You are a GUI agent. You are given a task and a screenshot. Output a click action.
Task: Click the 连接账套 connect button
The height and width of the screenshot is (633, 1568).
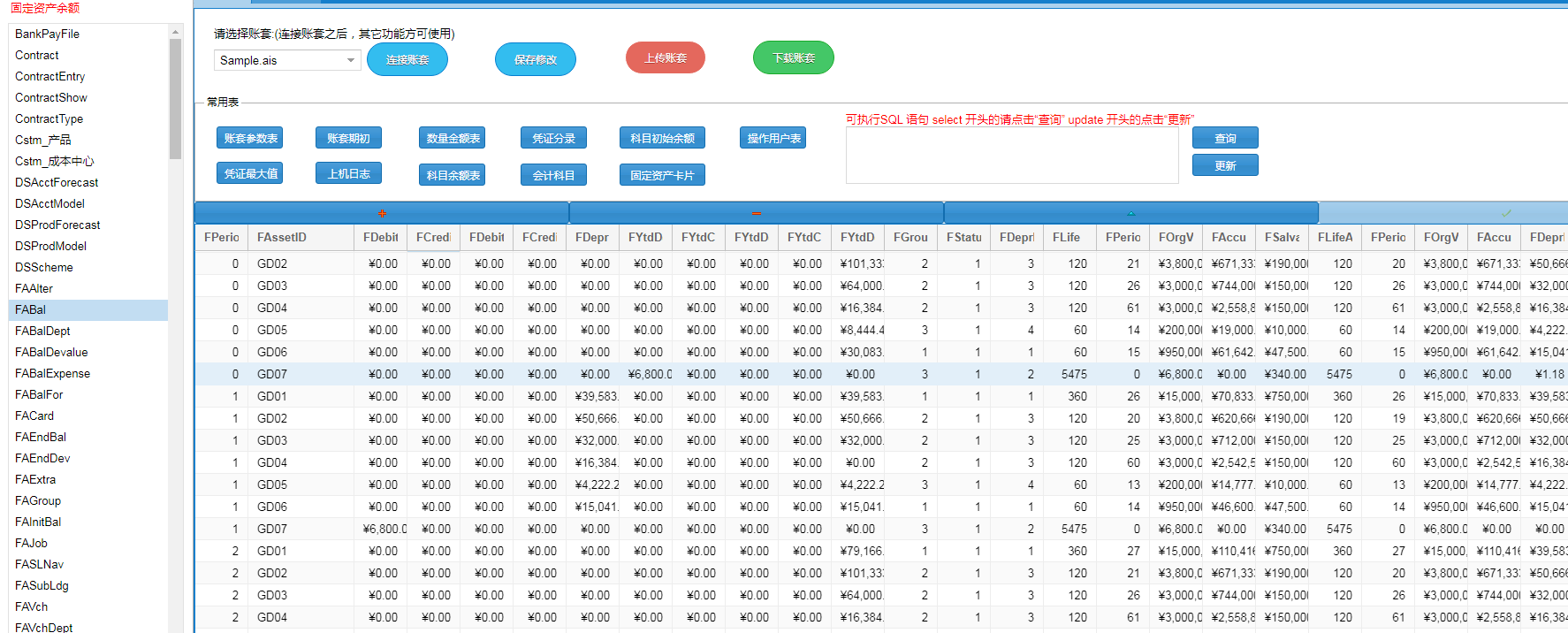[x=407, y=59]
